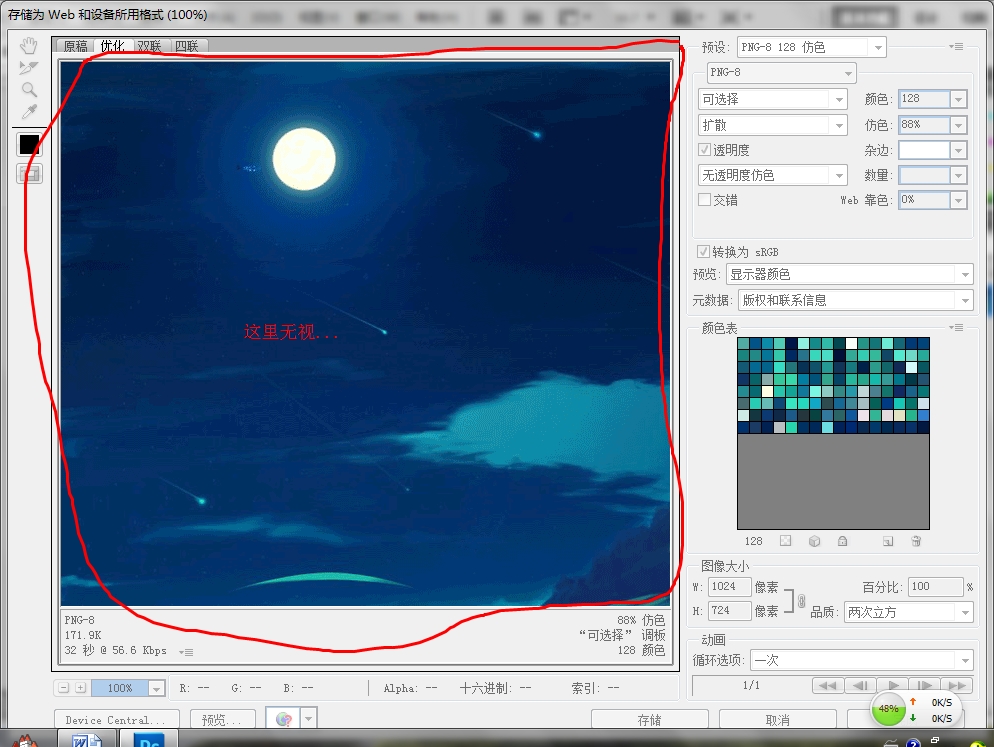Enable the 交错 checkbox
The width and height of the screenshot is (994, 747).
coord(704,200)
